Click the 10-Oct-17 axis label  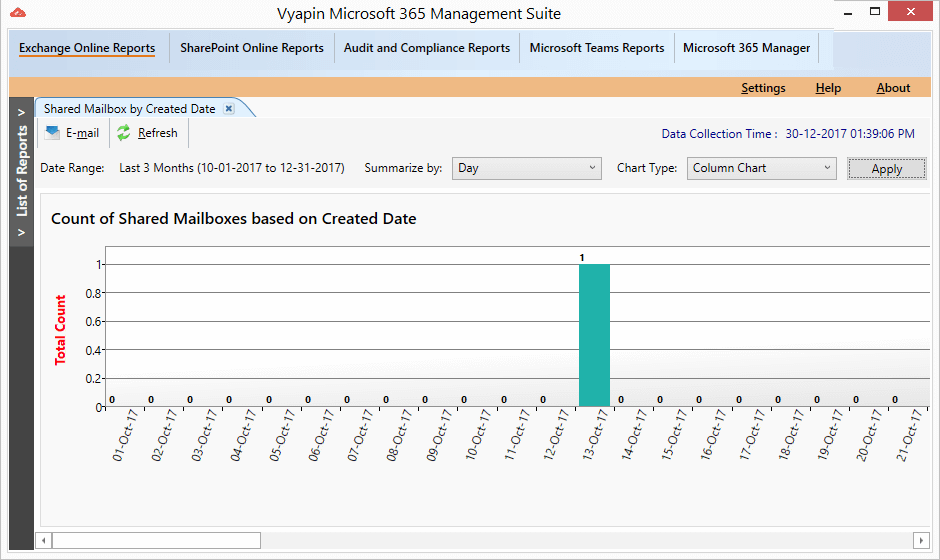pos(478,435)
